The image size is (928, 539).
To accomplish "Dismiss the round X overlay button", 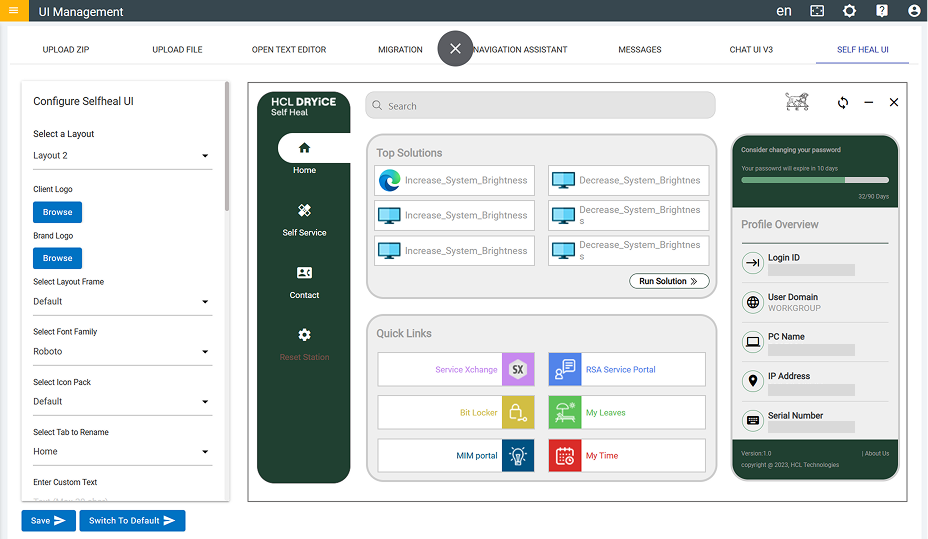I will point(455,49).
